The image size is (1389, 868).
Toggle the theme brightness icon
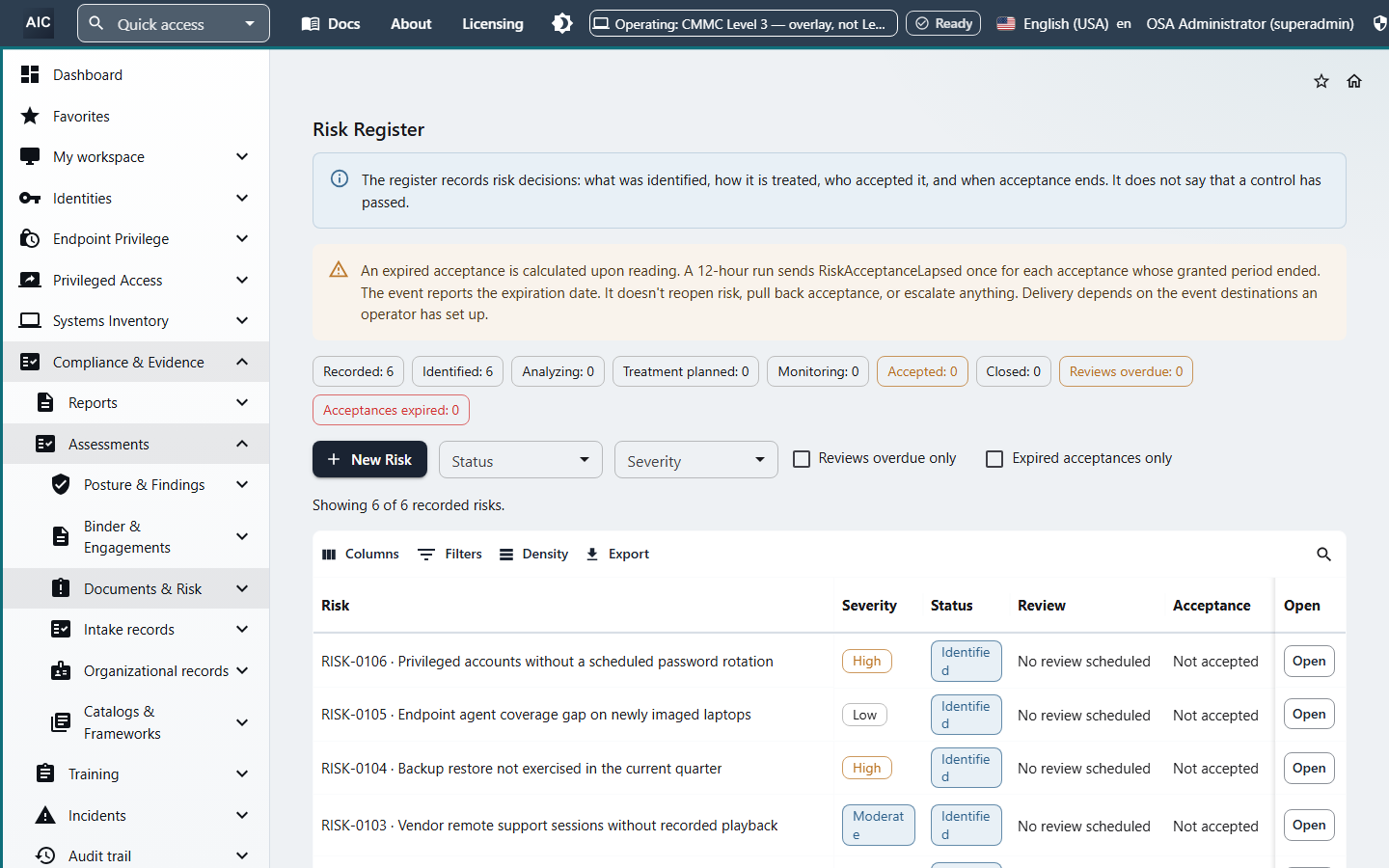point(562,23)
